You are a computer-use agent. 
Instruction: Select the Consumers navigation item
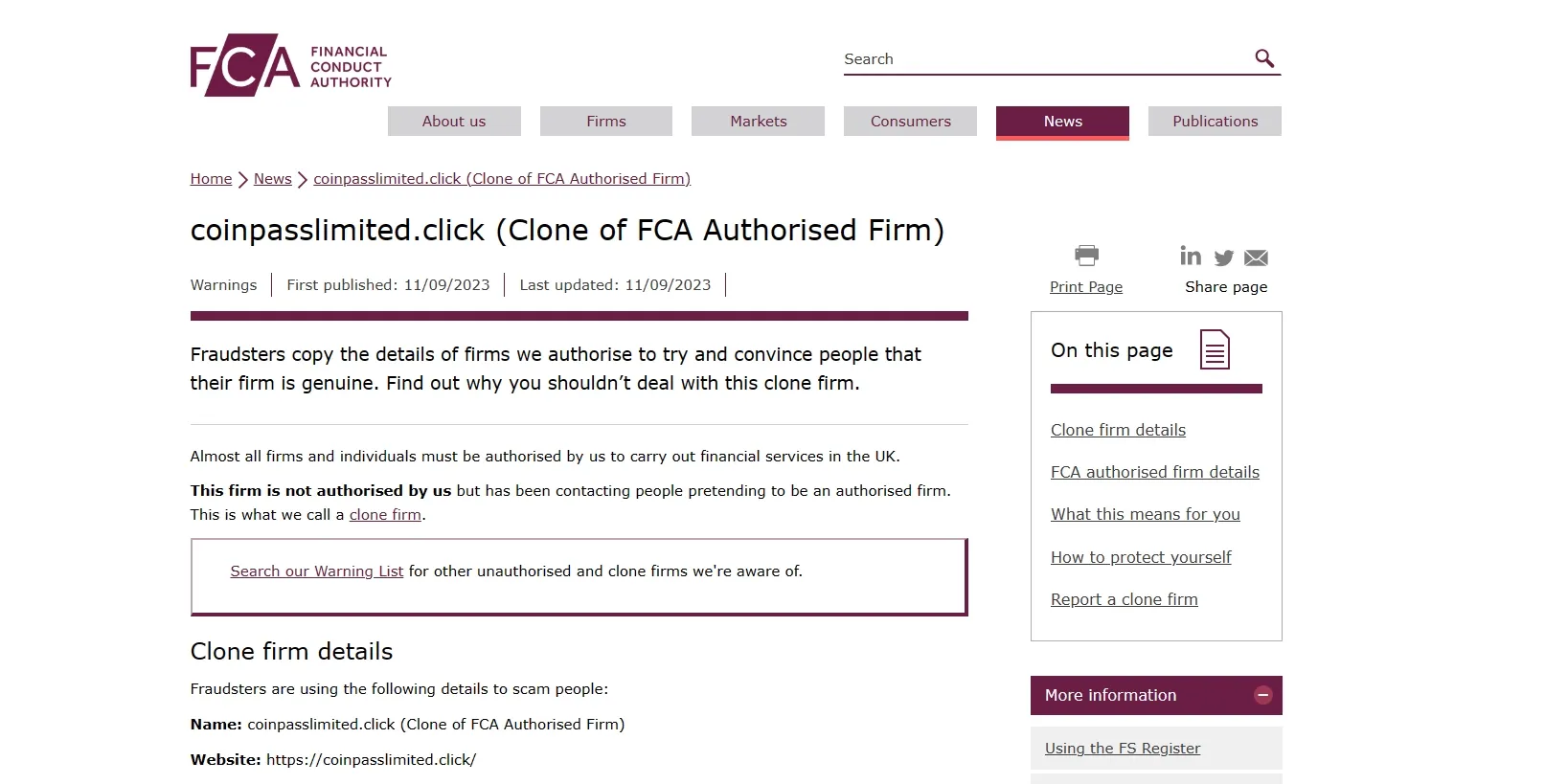(x=910, y=122)
